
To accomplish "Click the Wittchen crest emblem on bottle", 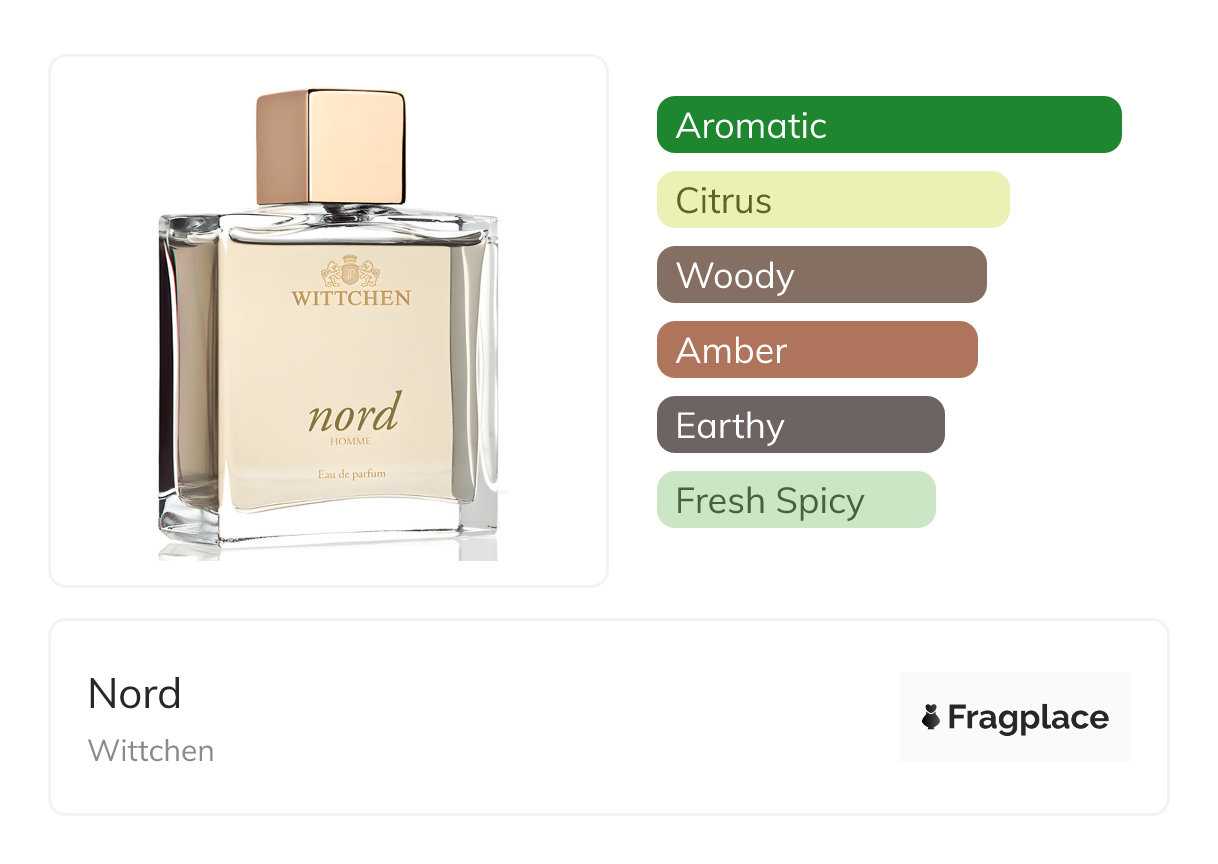I will pyautogui.click(x=350, y=271).
